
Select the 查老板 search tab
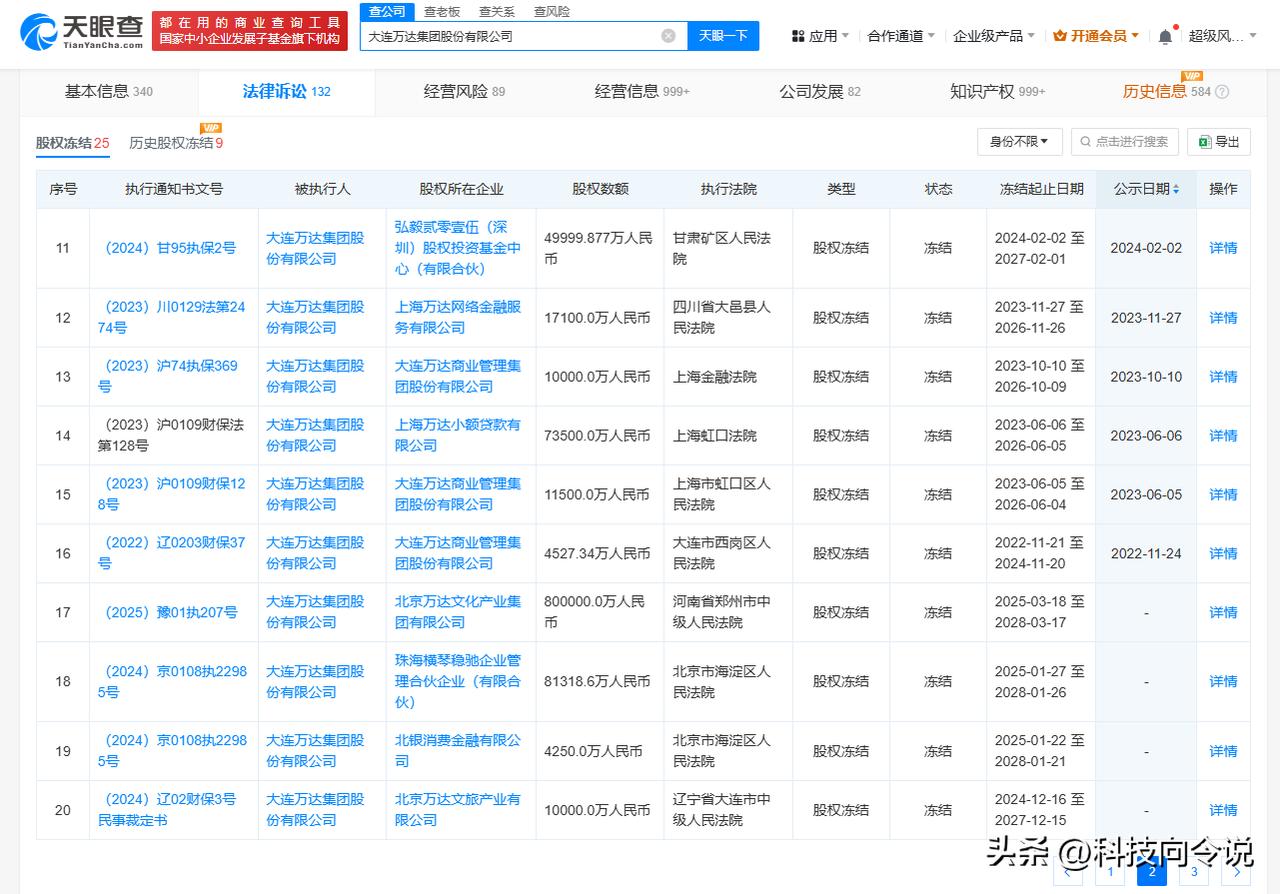tap(441, 12)
